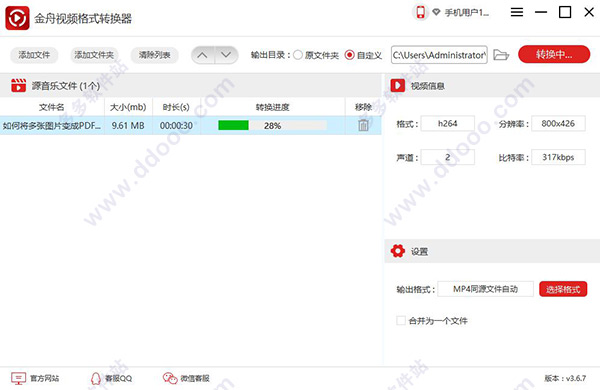The height and width of the screenshot is (390, 600).
Task: Move selected file up with up arrow
Action: 202,55
